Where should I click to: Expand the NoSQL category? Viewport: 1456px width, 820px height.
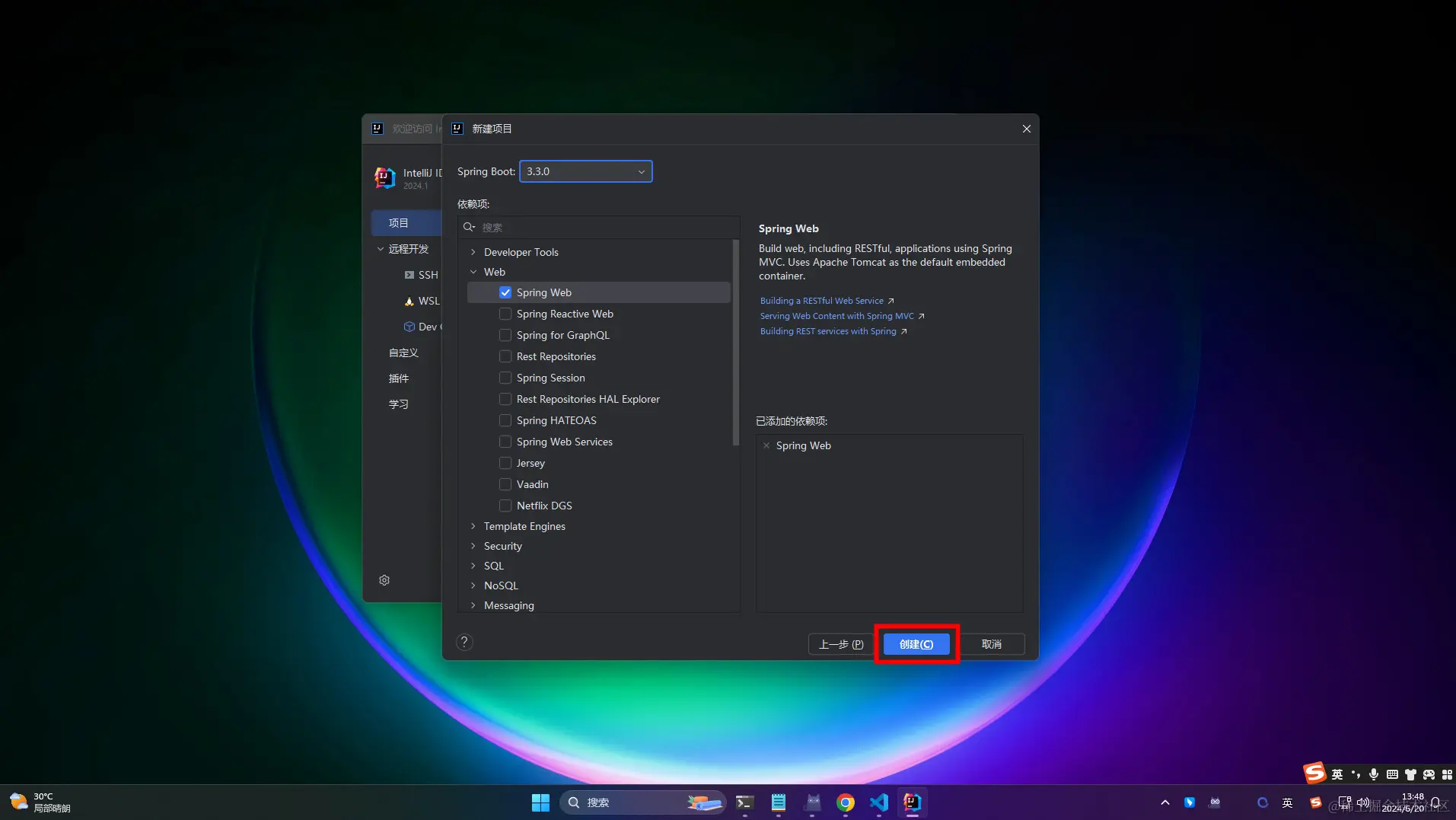tap(473, 585)
